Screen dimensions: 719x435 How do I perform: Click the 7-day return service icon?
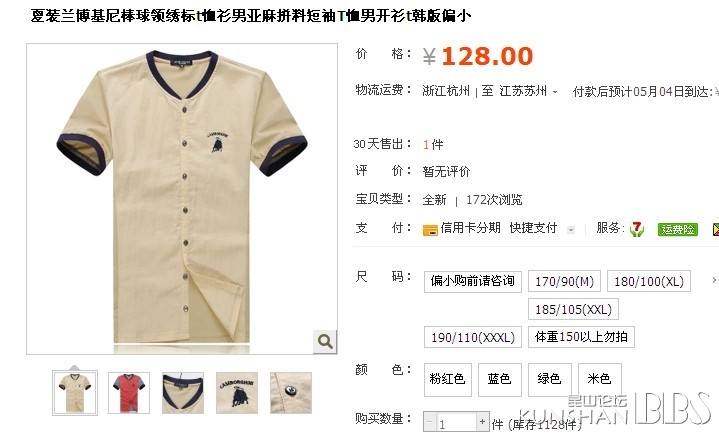click(x=637, y=229)
